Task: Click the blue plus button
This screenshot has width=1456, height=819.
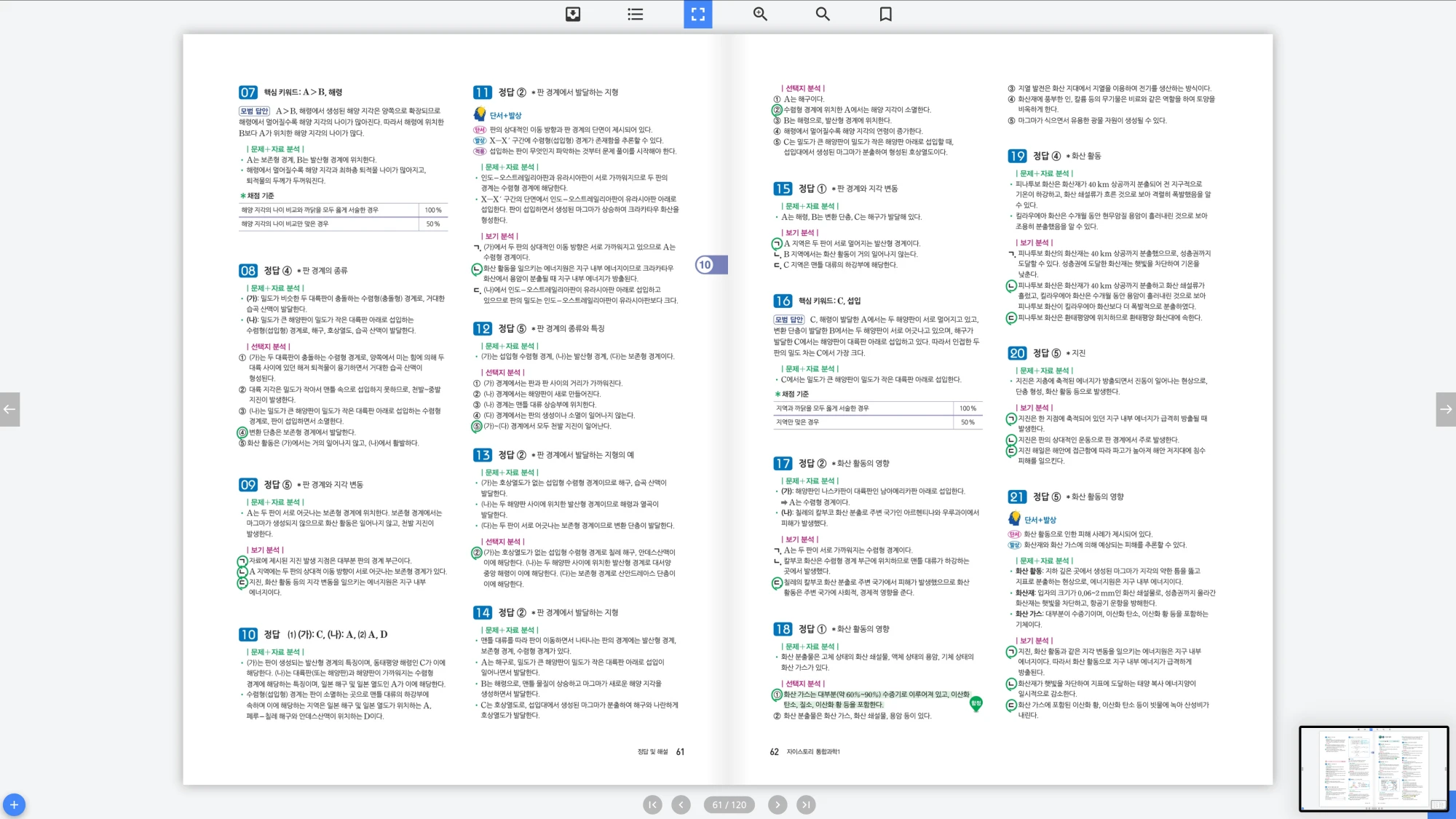Action: pyautogui.click(x=14, y=804)
